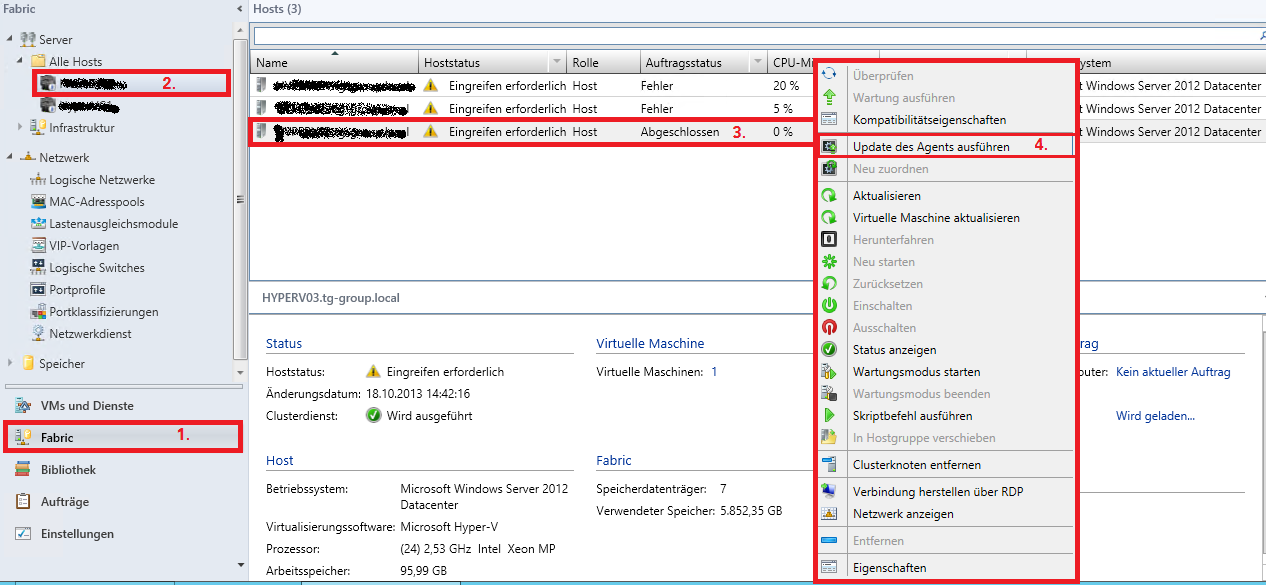Click the Update des Agents ausführen icon
1266x585 pixels.
[x=829, y=146]
